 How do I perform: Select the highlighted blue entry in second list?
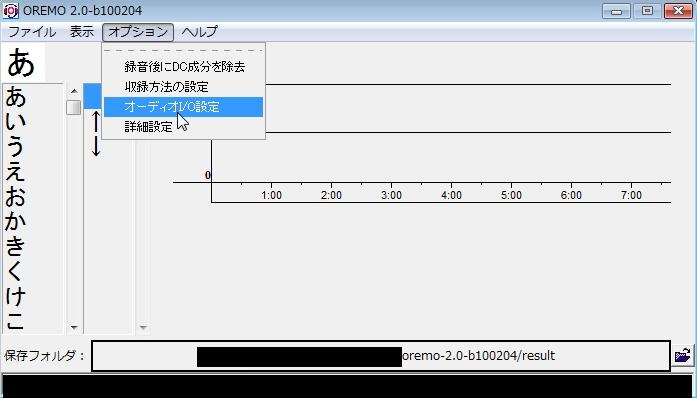pyautogui.click(x=92, y=96)
